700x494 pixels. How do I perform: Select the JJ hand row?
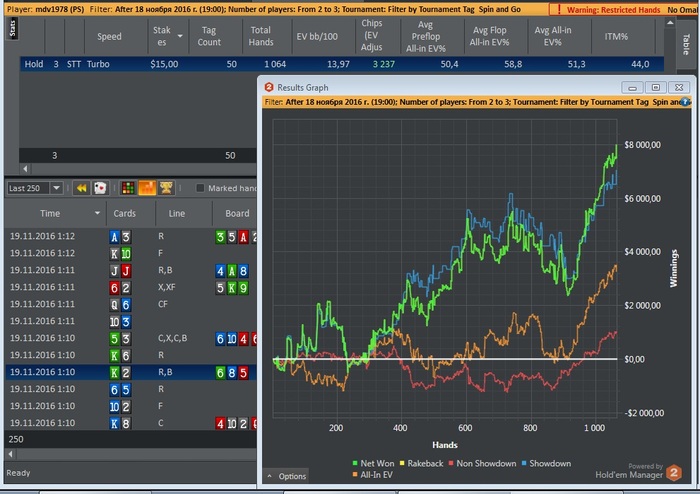[x=131, y=270]
